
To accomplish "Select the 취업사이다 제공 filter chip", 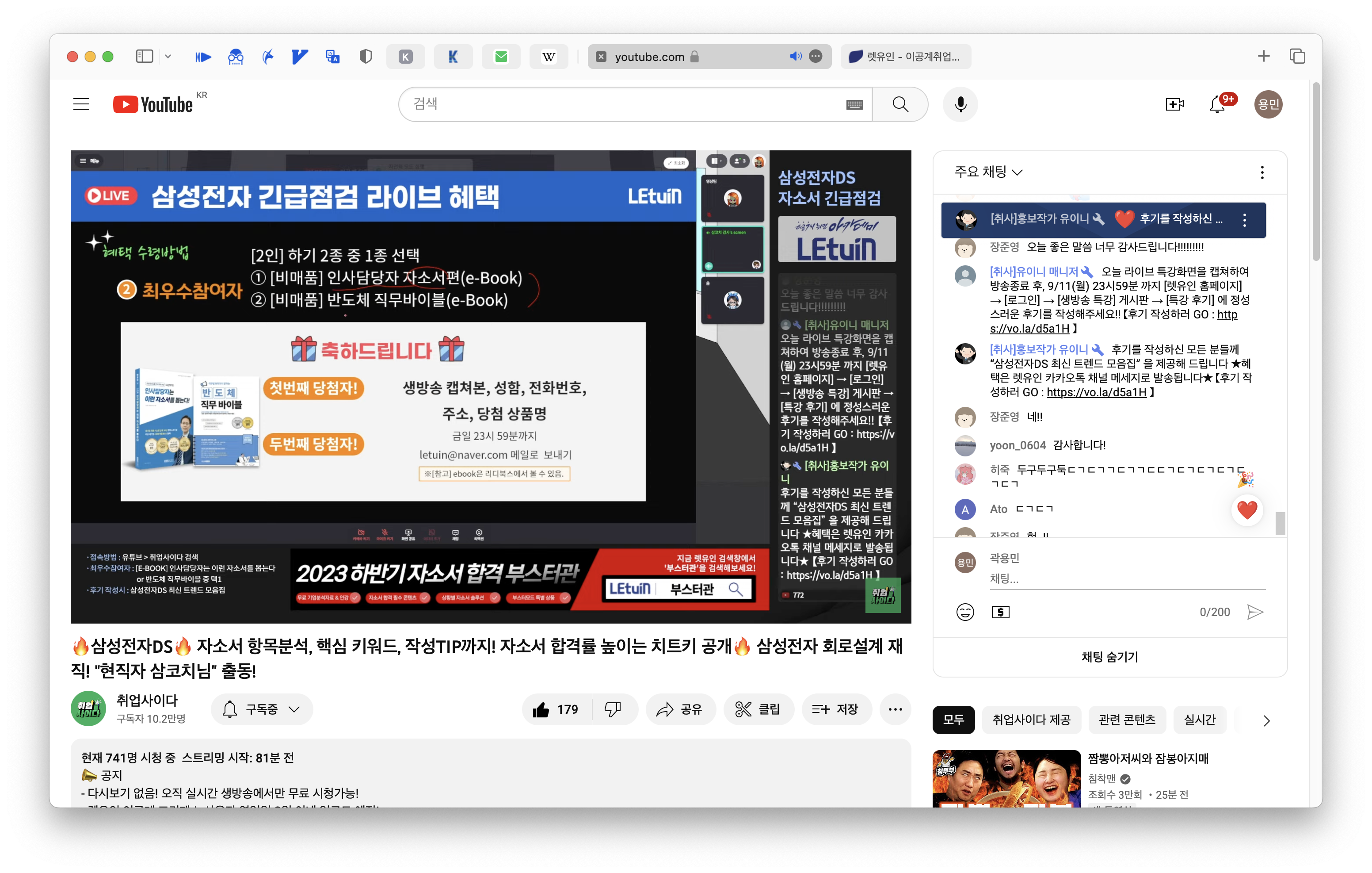I will 1031,720.
